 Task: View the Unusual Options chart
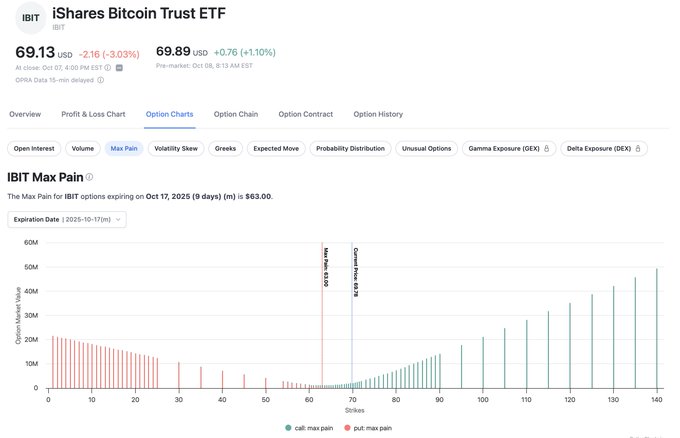(427, 148)
